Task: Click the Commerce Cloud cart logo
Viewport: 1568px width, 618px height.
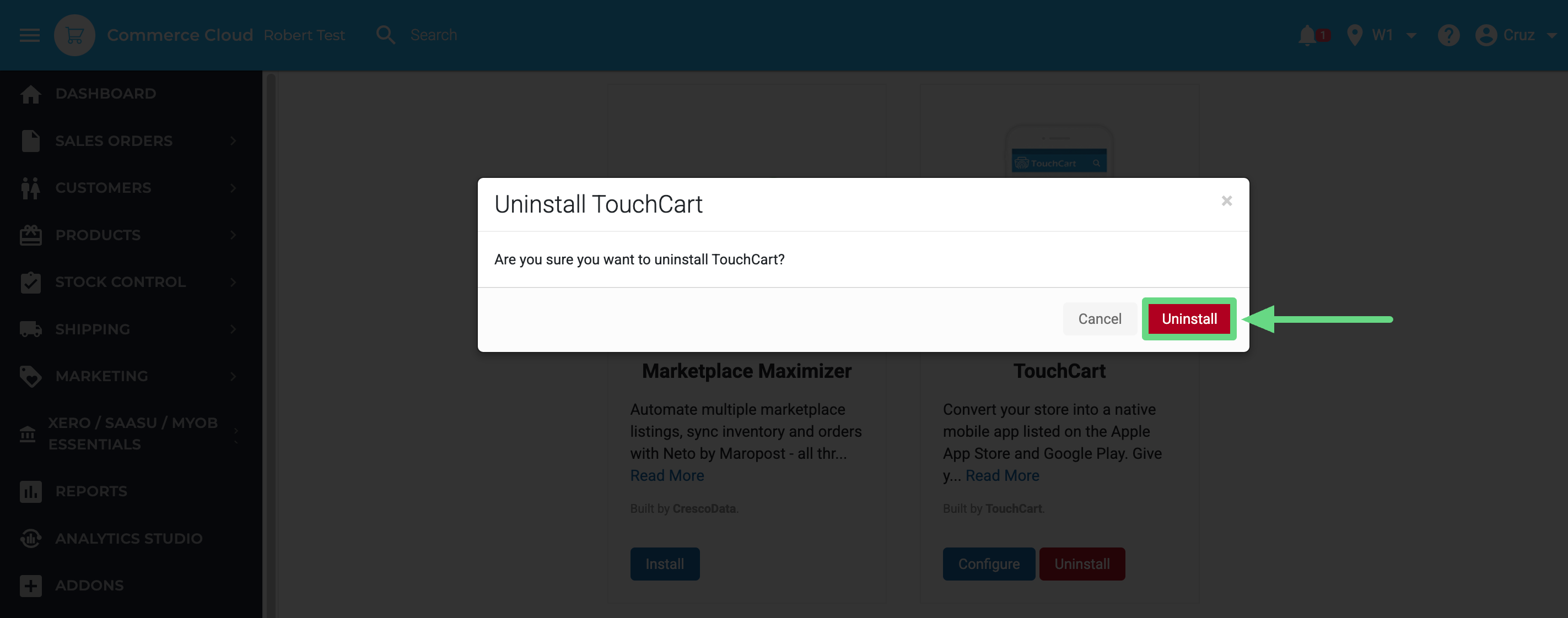Action: [74, 35]
